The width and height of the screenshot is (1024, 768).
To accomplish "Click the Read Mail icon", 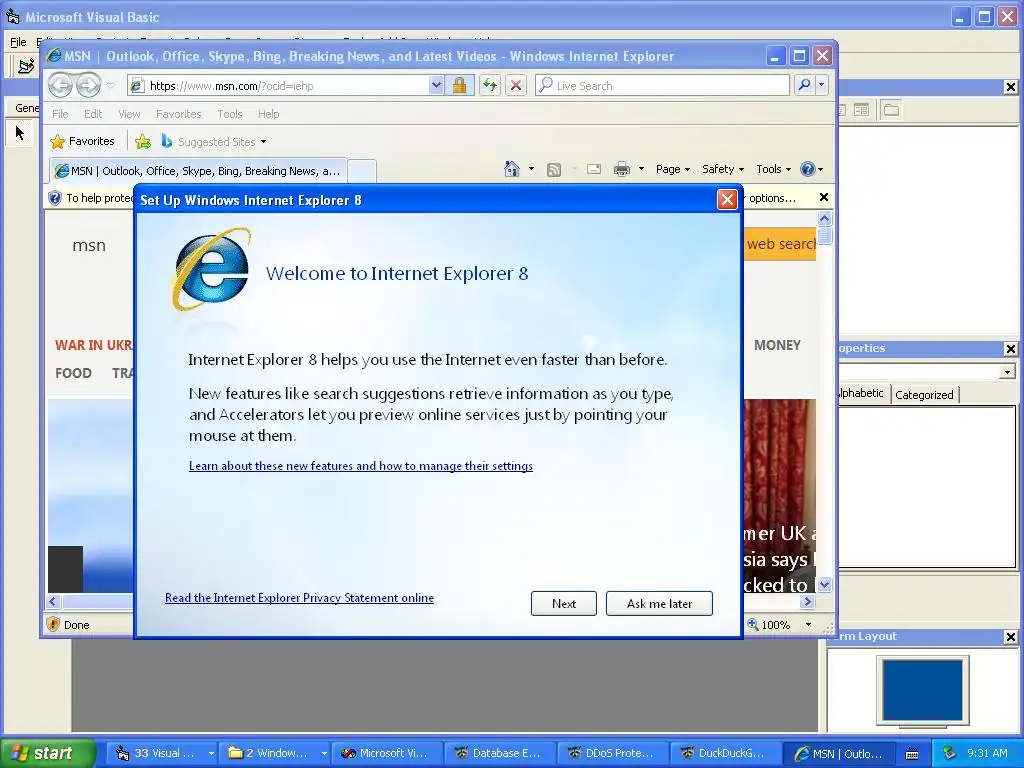I will tap(594, 170).
